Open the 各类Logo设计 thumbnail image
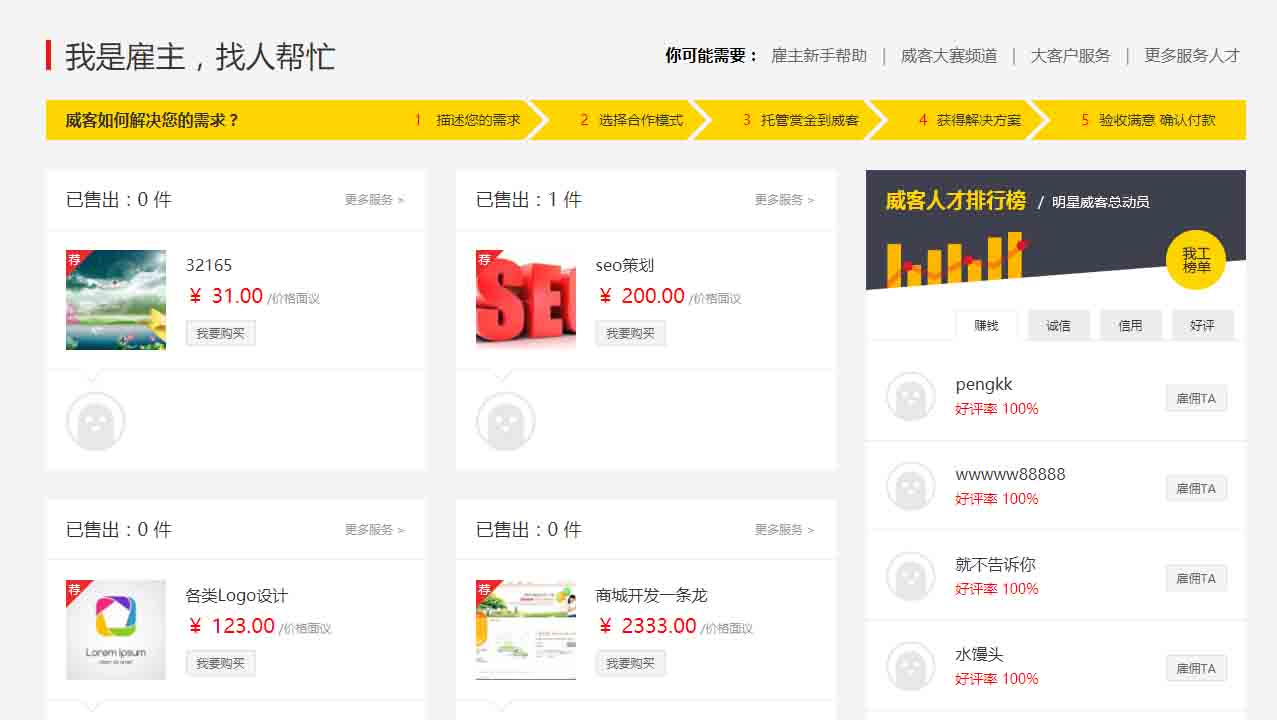This screenshot has width=1277, height=720. click(x=116, y=630)
